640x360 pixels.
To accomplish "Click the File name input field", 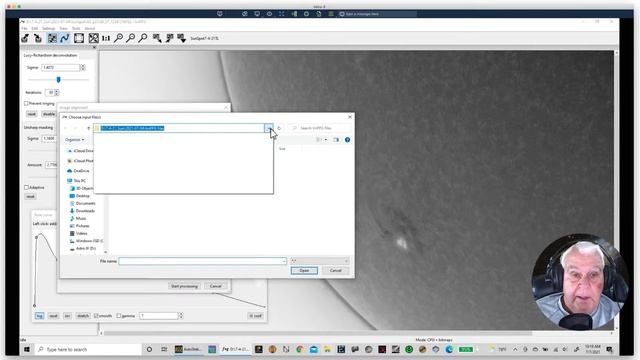I will coord(202,261).
